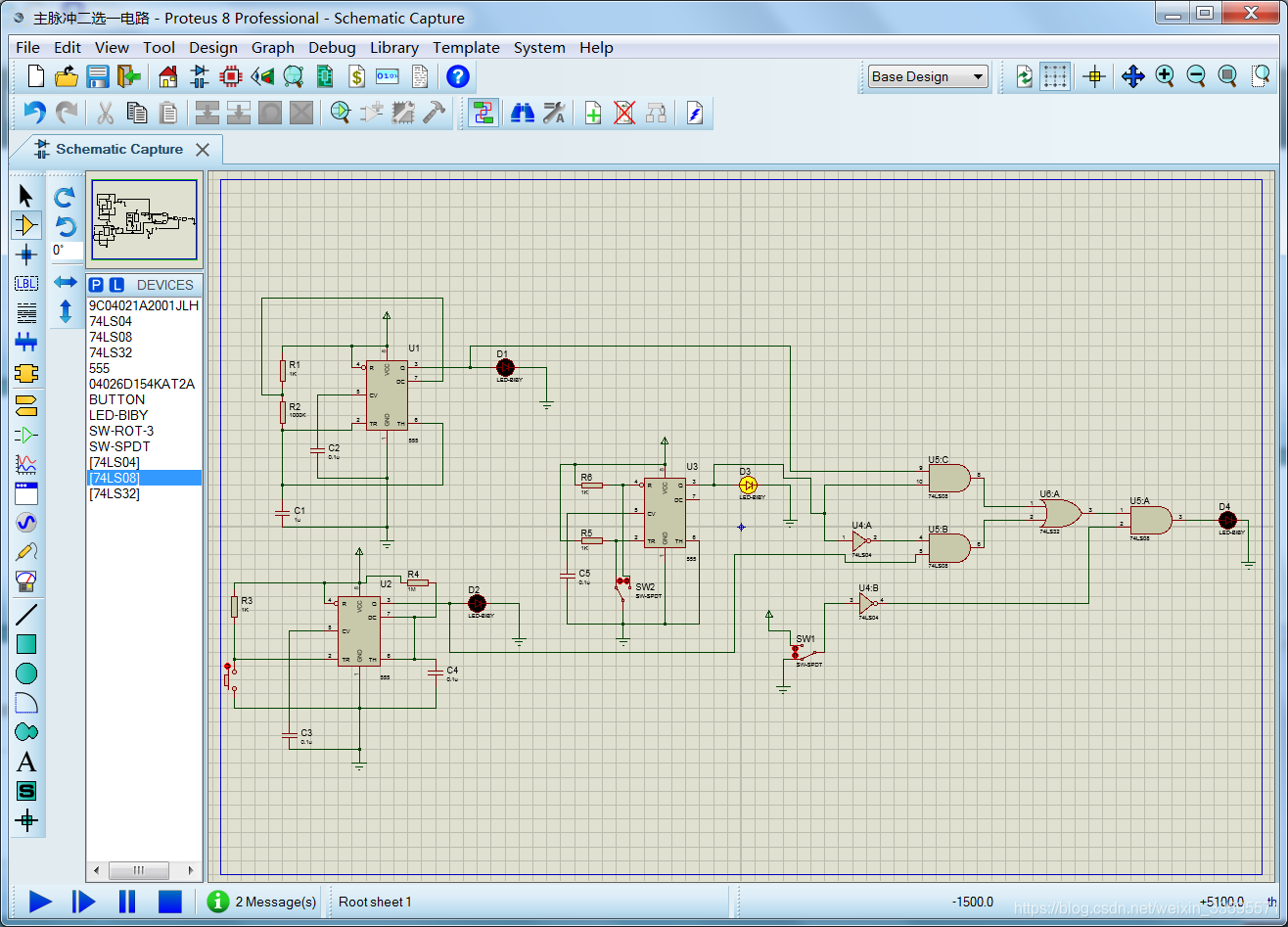Screen dimensions: 1288x927
Task: Click the L library manage button
Action: click(116, 285)
